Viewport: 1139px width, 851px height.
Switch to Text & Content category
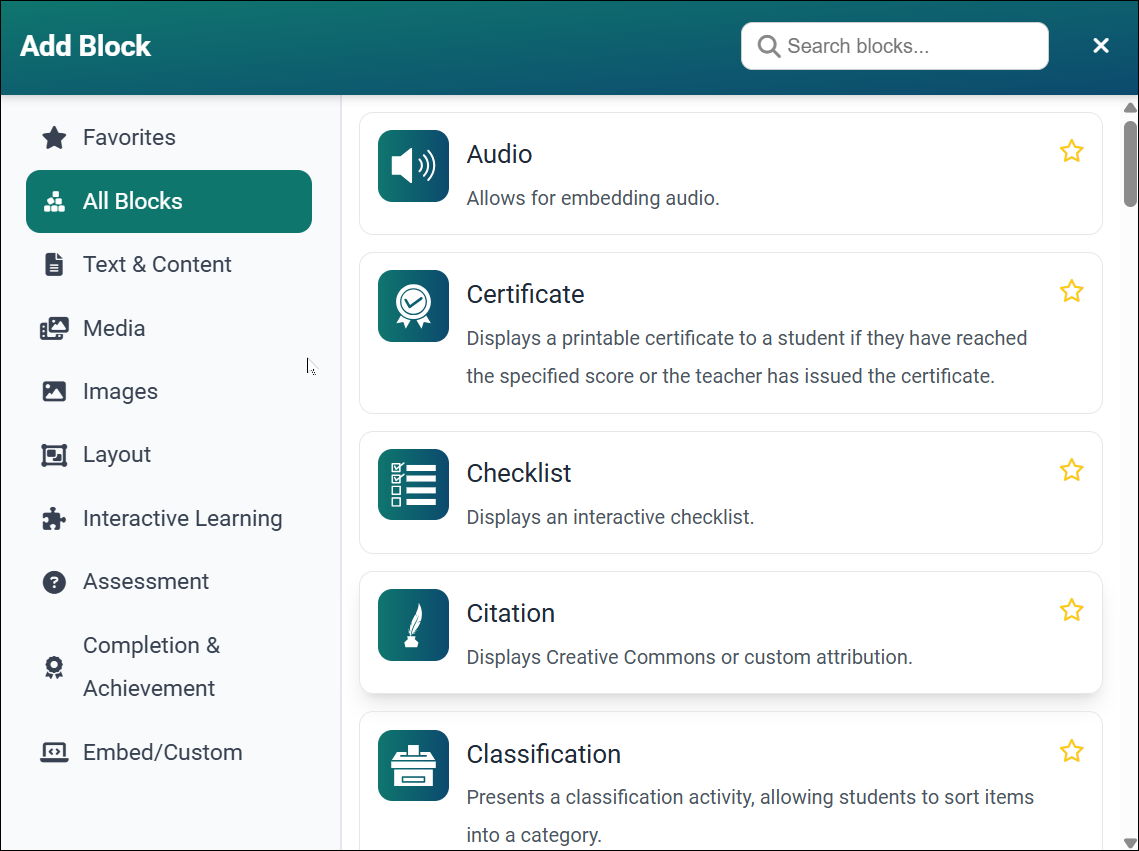tap(169, 264)
